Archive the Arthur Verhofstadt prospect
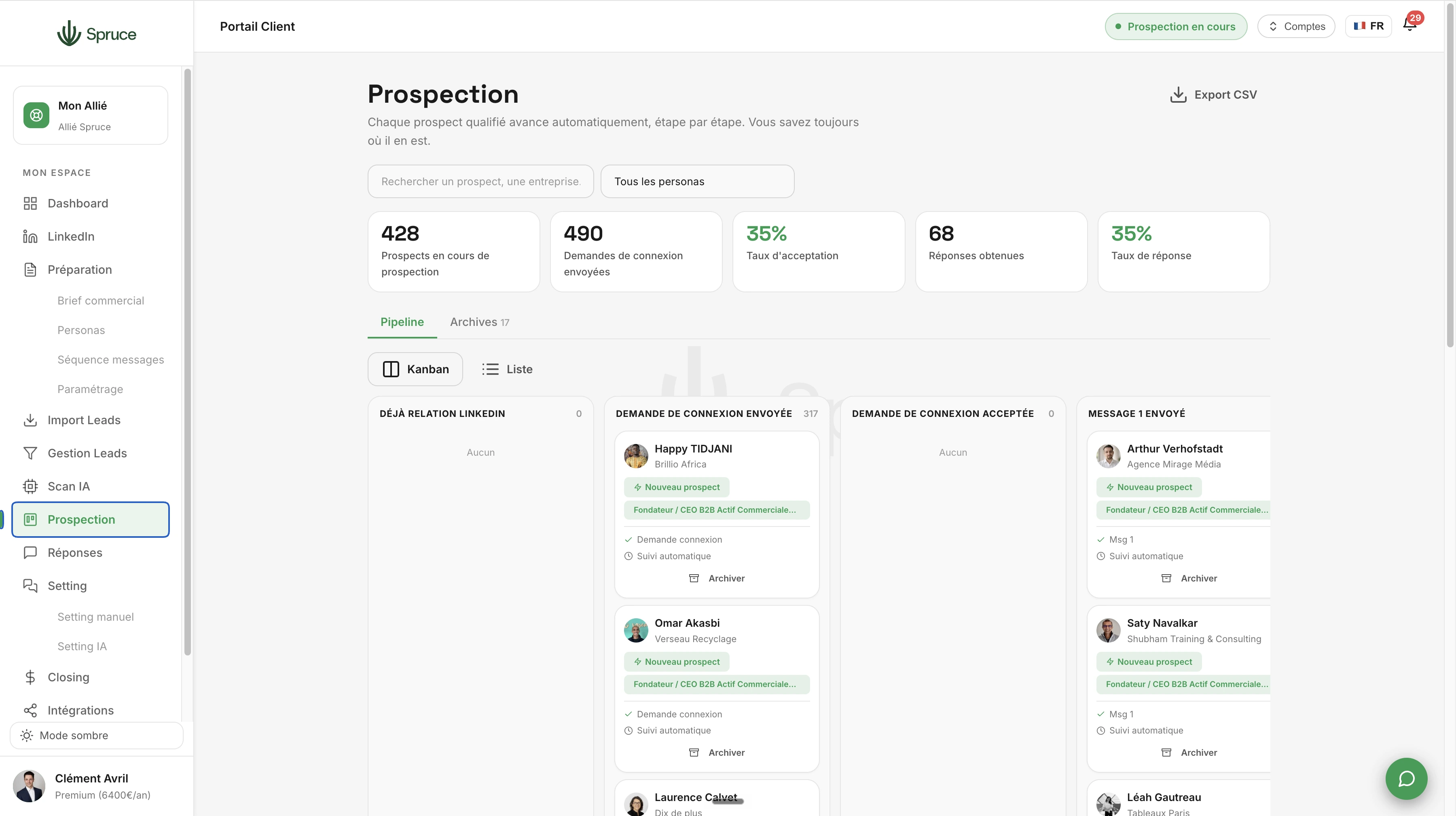Screen dimensions: 1456x816 [1189, 578]
